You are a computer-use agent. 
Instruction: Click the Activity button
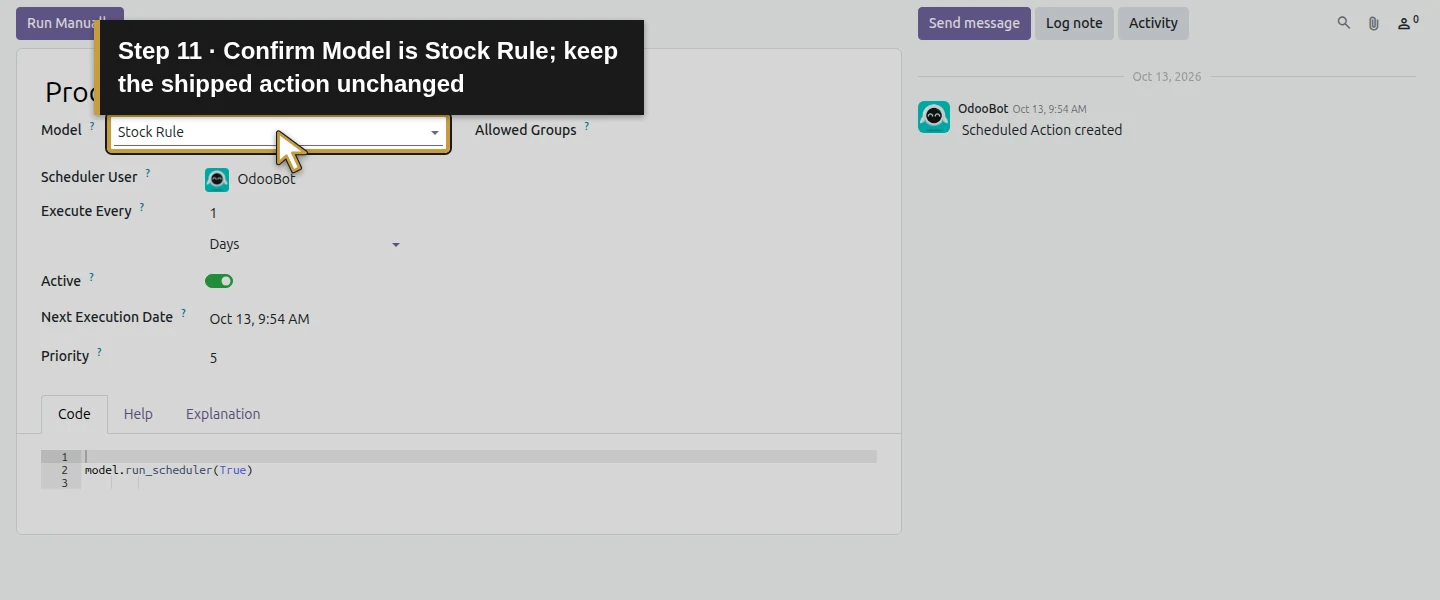point(1153,23)
